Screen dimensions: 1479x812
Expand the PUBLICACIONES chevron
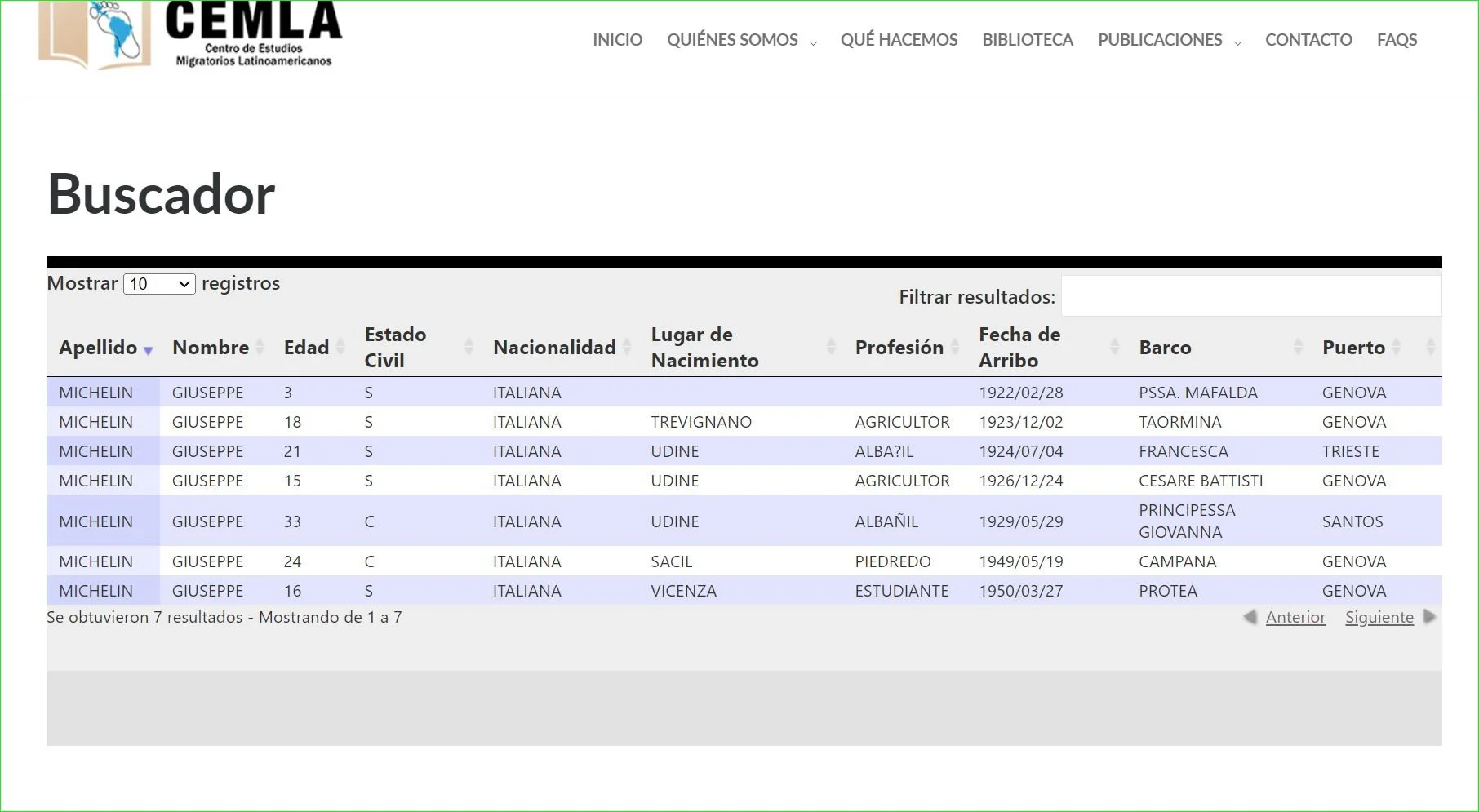(1237, 43)
